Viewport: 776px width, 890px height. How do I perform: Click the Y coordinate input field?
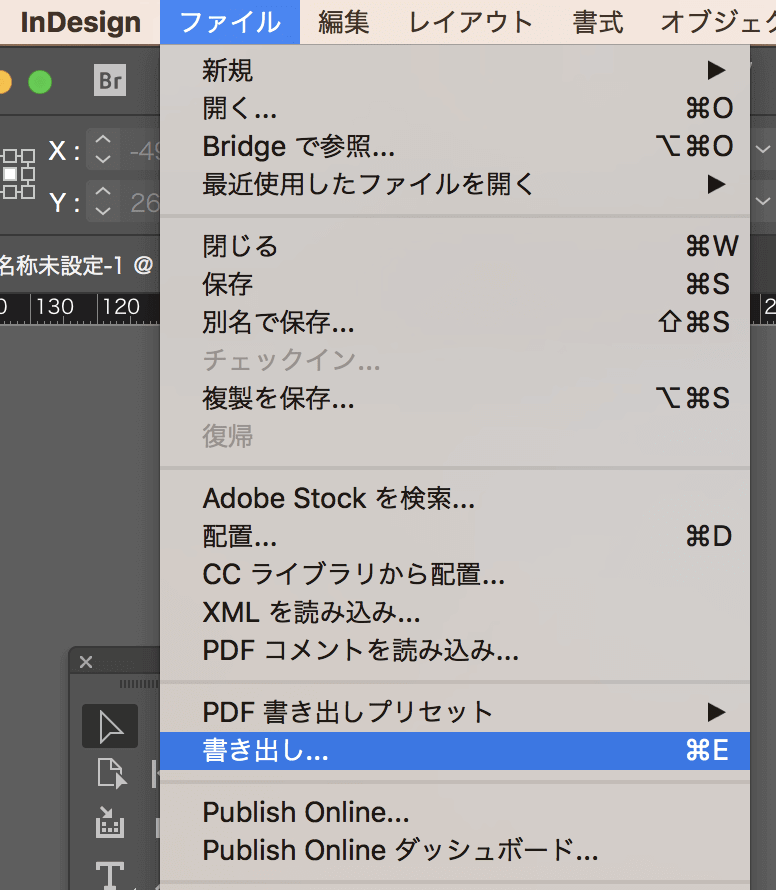[x=144, y=200]
